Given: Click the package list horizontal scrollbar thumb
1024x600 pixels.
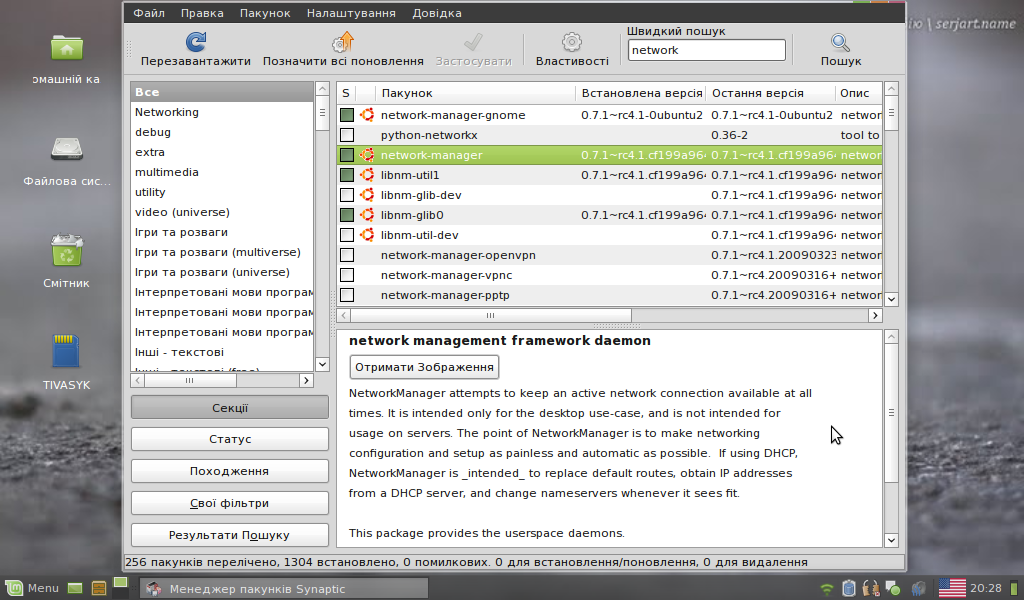Looking at the screenshot, I should tap(491, 315).
